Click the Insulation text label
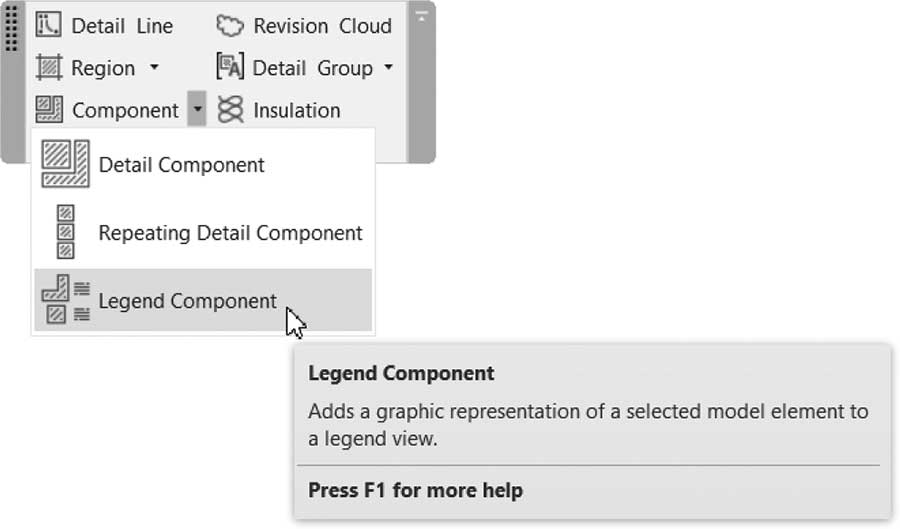The height and width of the screenshot is (529, 900). tap(297, 110)
